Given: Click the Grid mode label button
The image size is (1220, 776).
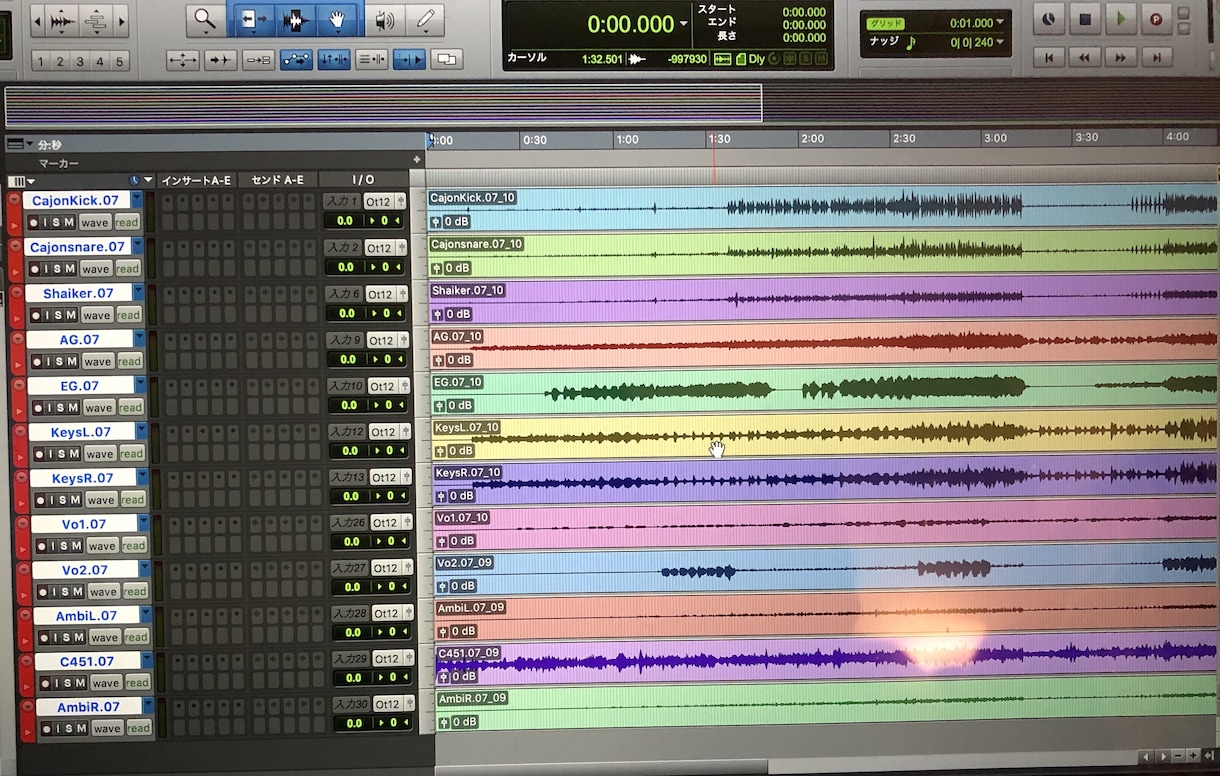Looking at the screenshot, I should (x=884, y=23).
